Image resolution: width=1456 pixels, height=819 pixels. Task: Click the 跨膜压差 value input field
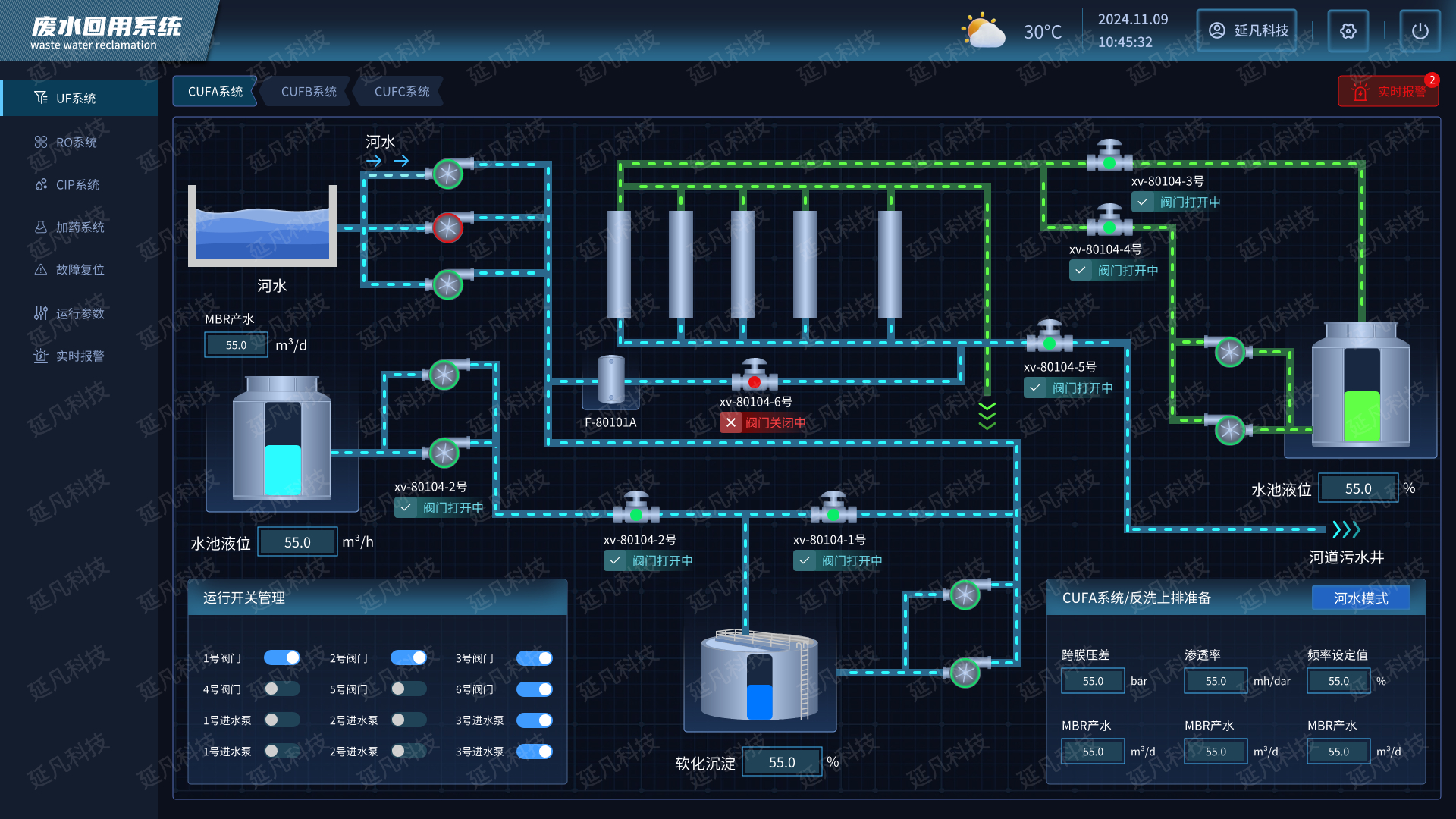pos(1093,681)
